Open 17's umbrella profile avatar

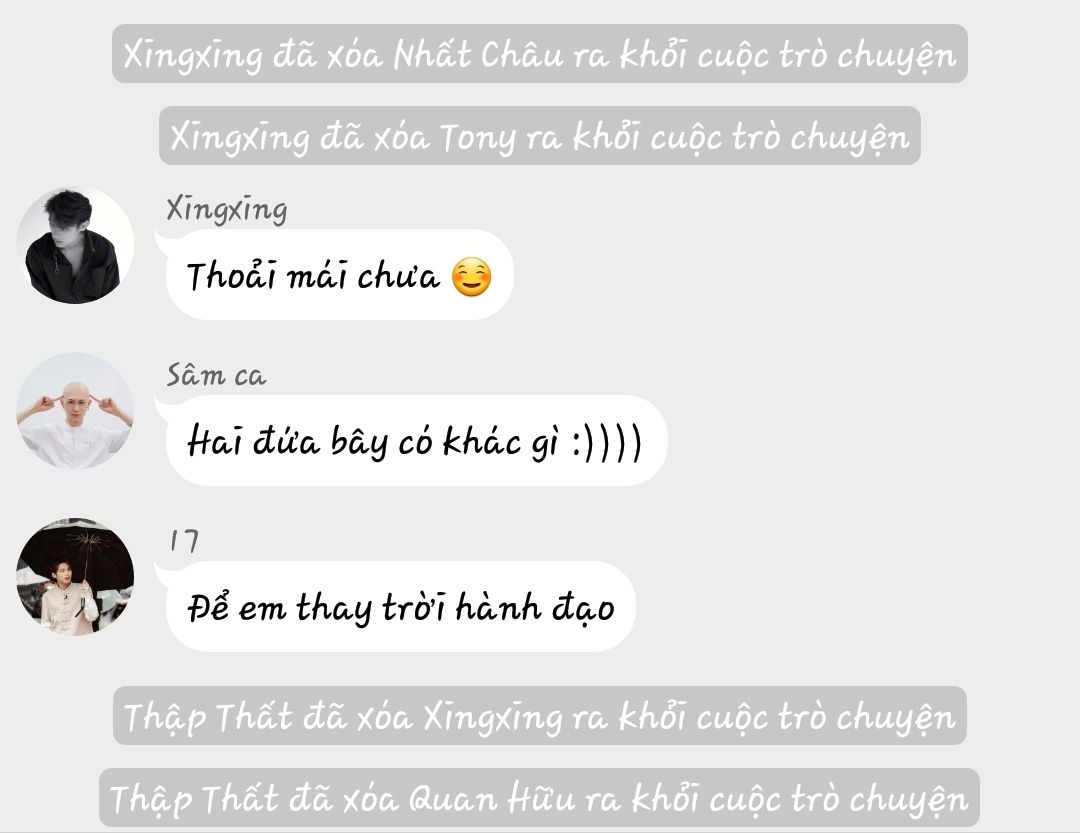tap(75, 577)
